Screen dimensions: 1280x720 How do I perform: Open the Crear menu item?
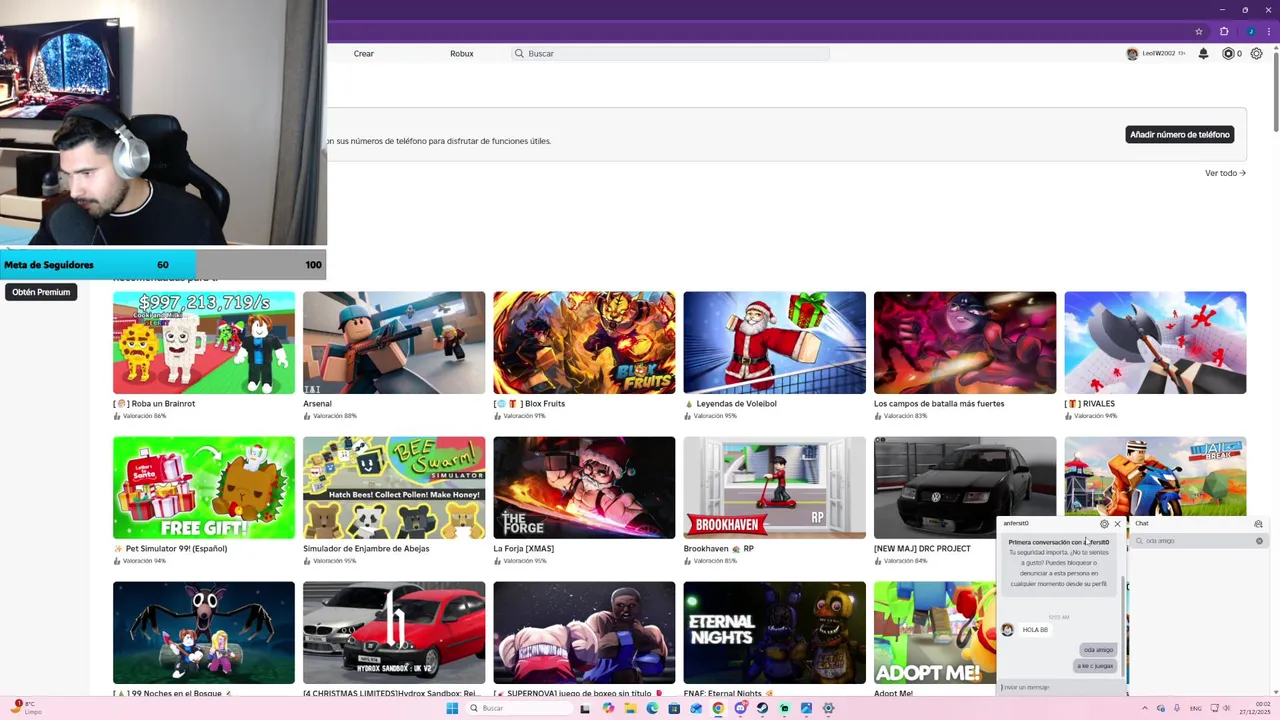[x=364, y=54]
